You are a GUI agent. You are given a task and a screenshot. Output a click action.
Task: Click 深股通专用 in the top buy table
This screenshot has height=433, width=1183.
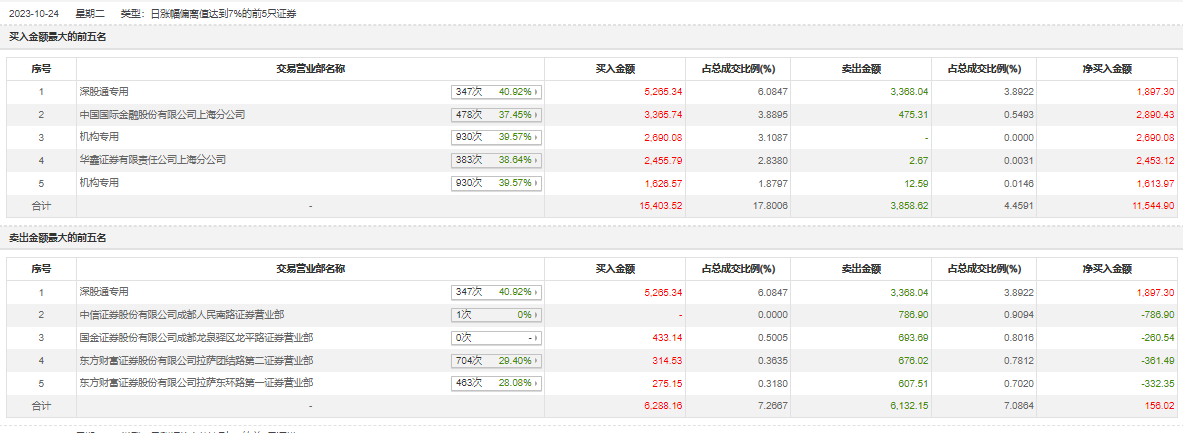105,92
